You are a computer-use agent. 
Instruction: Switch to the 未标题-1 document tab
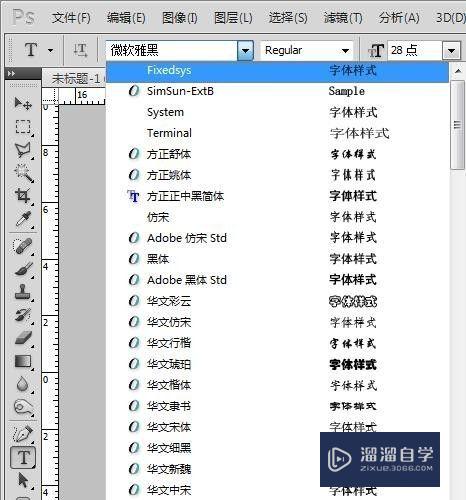[x=75, y=79]
